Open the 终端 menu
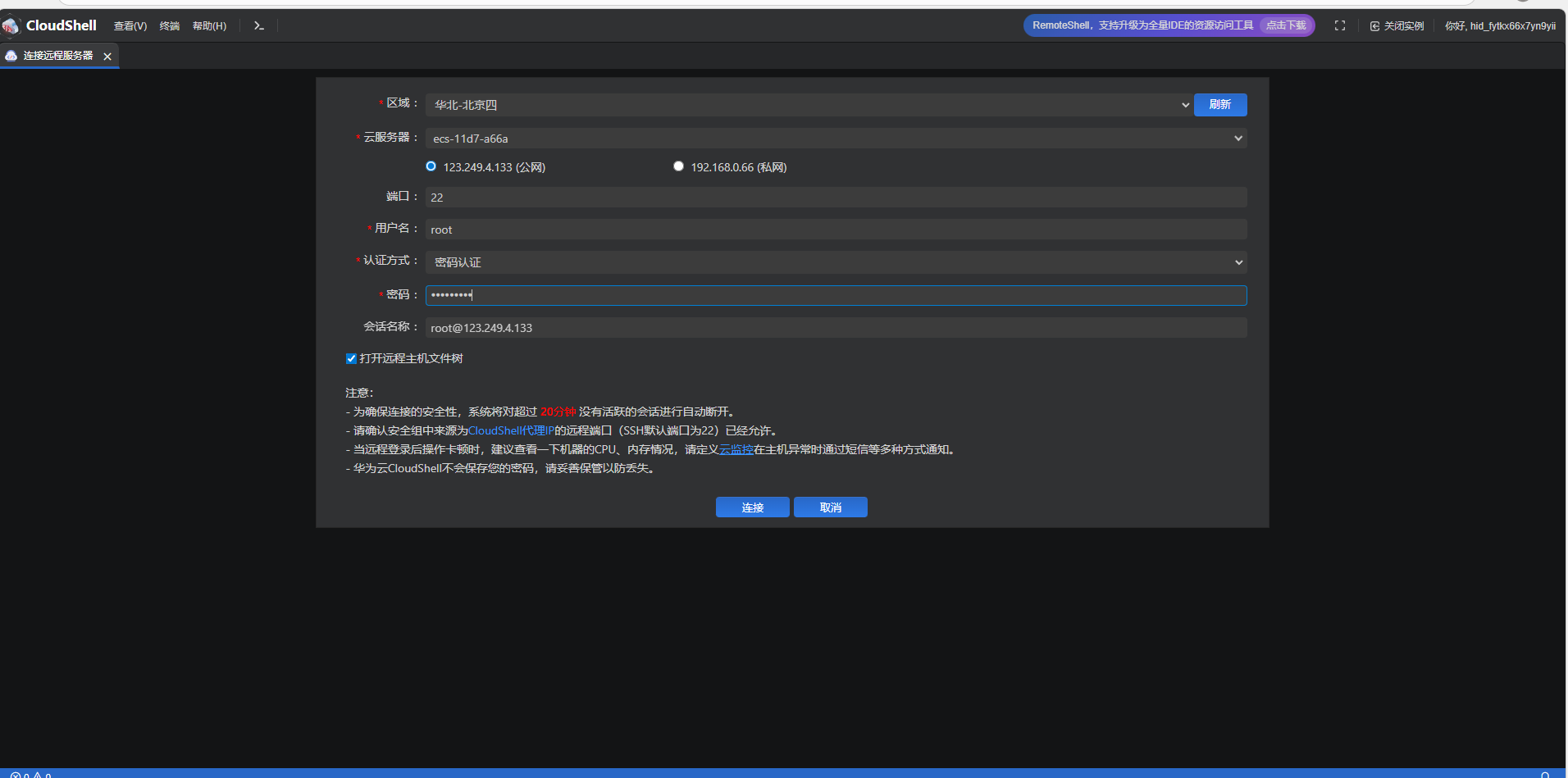 click(170, 26)
